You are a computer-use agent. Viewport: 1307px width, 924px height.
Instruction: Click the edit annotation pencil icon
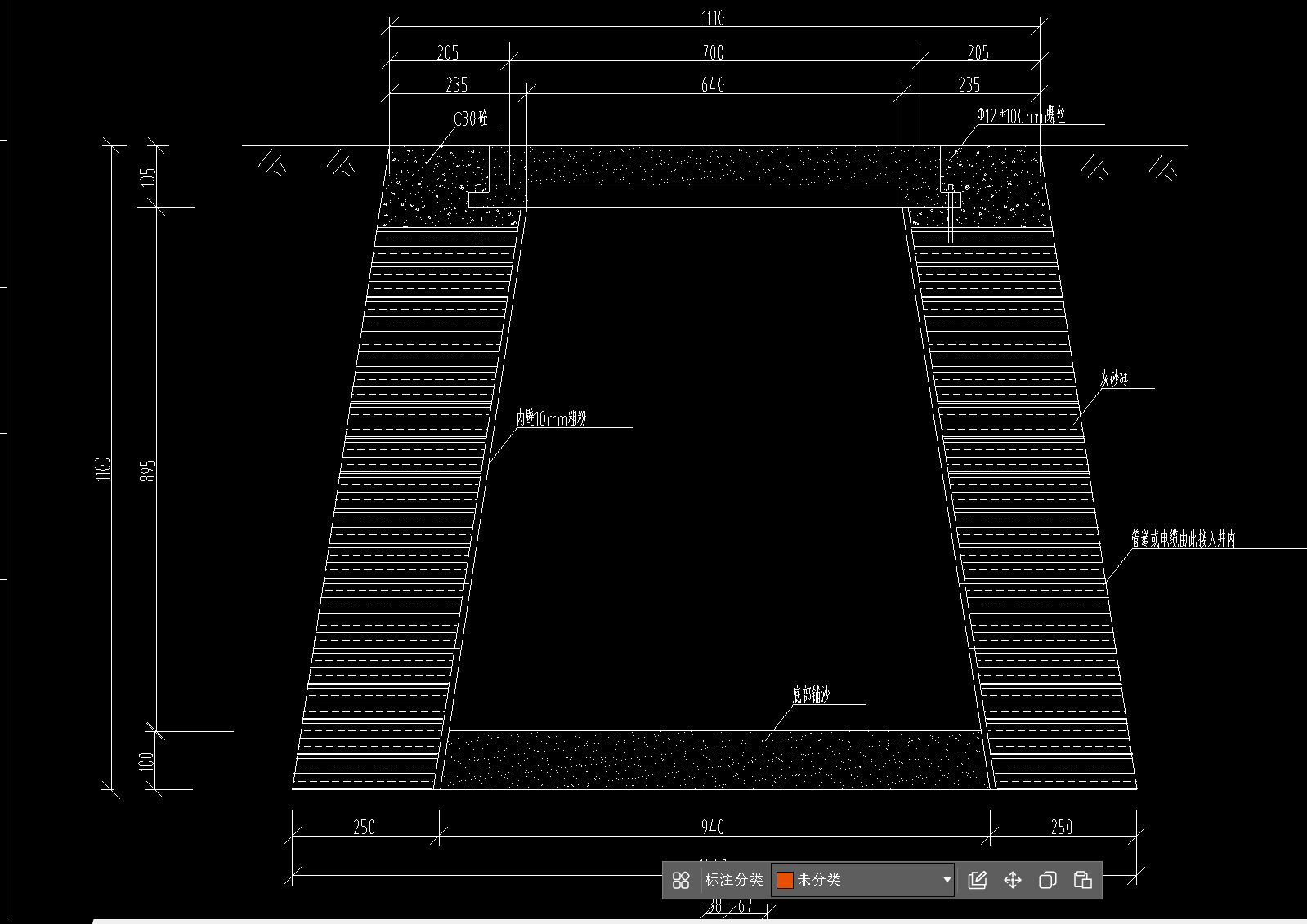point(978,880)
